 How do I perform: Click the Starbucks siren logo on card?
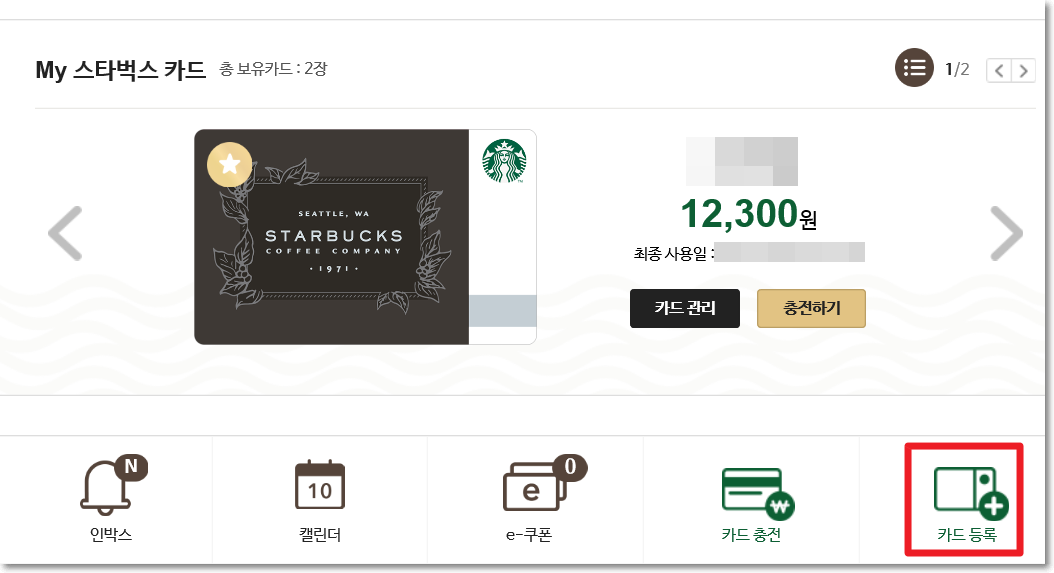pos(504,161)
